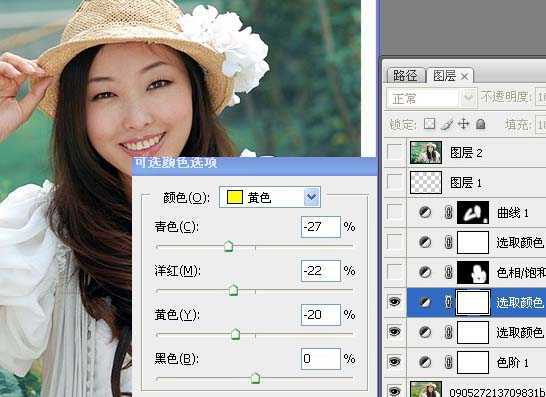Screen dimensions: 546x397
Task: Close the 图层 tab with its x
Action: (464, 76)
